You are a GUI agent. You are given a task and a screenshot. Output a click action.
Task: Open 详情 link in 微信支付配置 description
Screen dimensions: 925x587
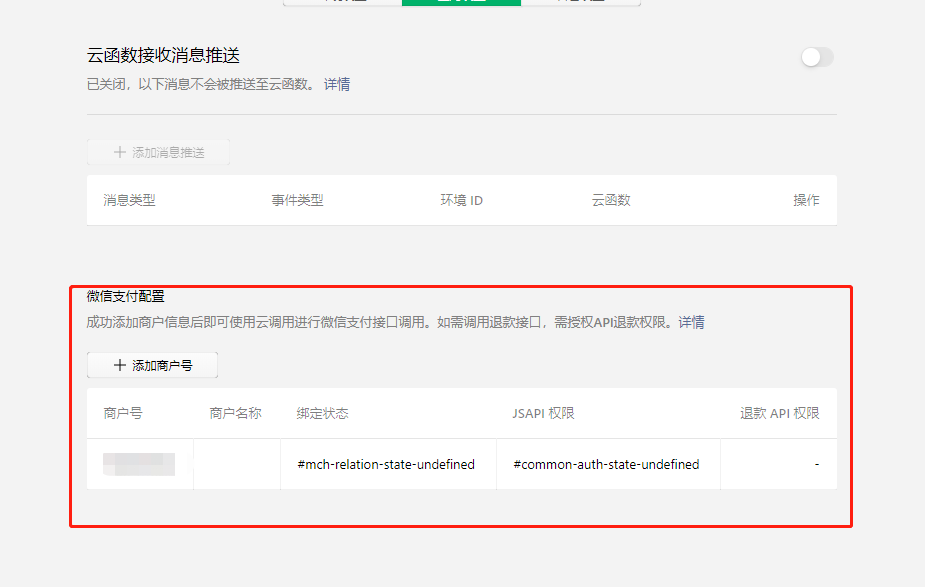coord(691,322)
